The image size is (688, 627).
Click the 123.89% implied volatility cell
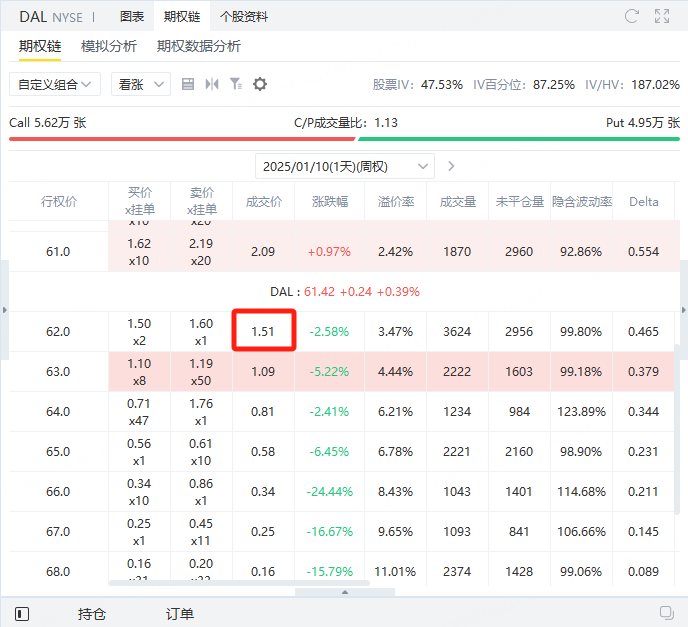(581, 412)
